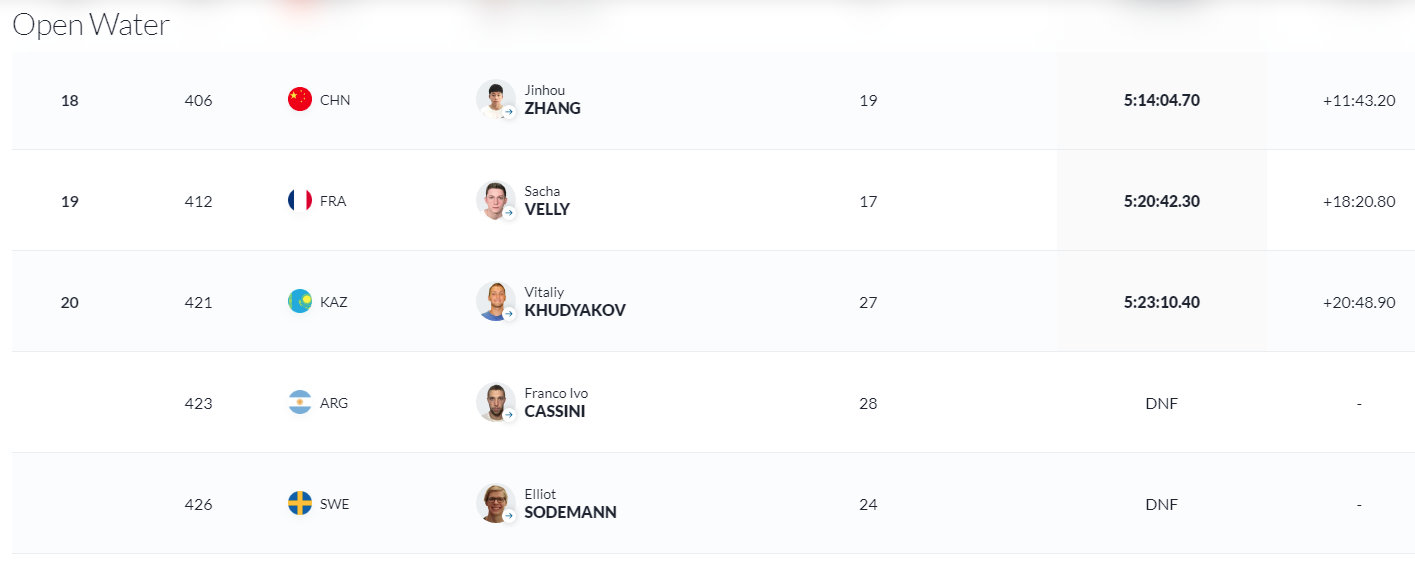This screenshot has width=1415, height=563.
Task: Select the 5:14:04.70 time cell
Action: point(1162,100)
